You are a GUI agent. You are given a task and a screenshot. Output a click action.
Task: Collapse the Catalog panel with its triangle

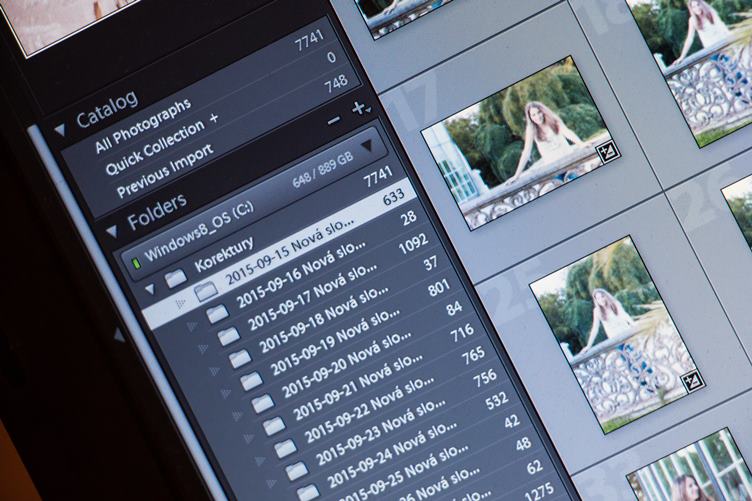(x=61, y=129)
